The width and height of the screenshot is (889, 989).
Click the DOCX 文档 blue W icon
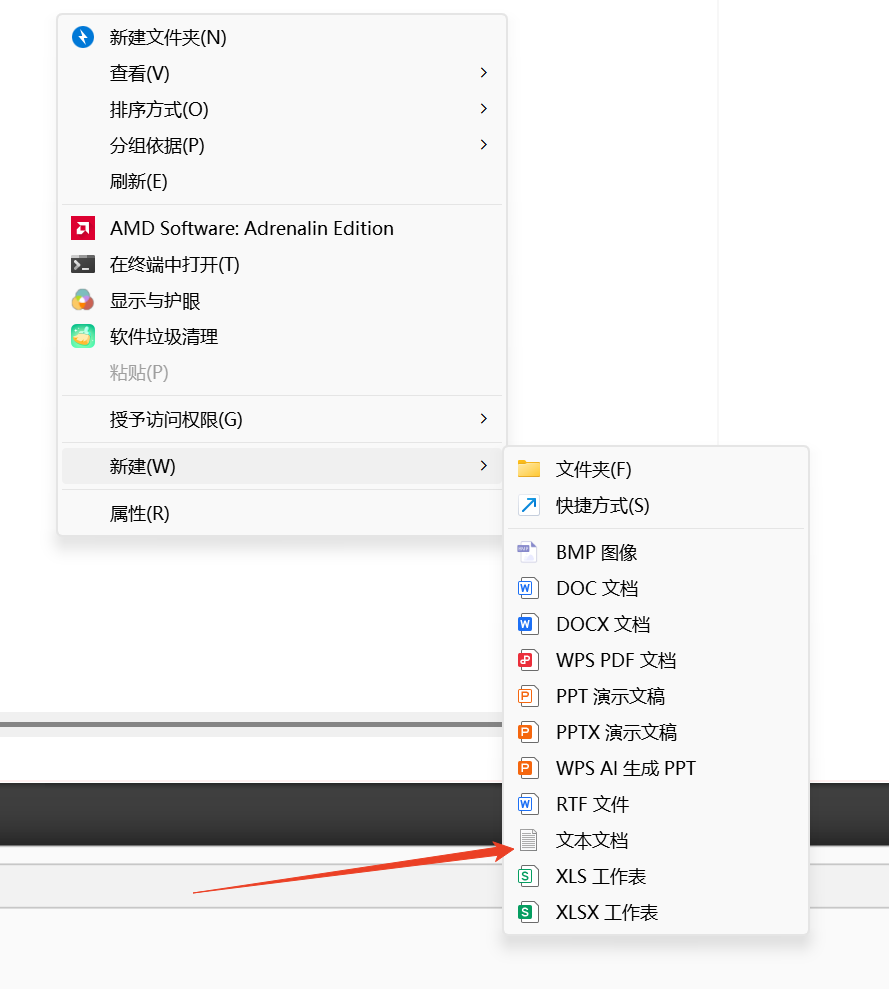click(x=528, y=624)
